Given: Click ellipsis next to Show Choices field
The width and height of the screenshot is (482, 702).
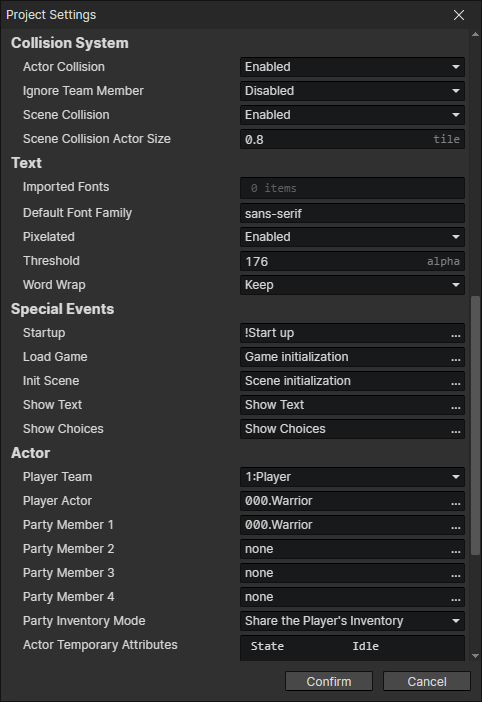Looking at the screenshot, I should pos(456,429).
